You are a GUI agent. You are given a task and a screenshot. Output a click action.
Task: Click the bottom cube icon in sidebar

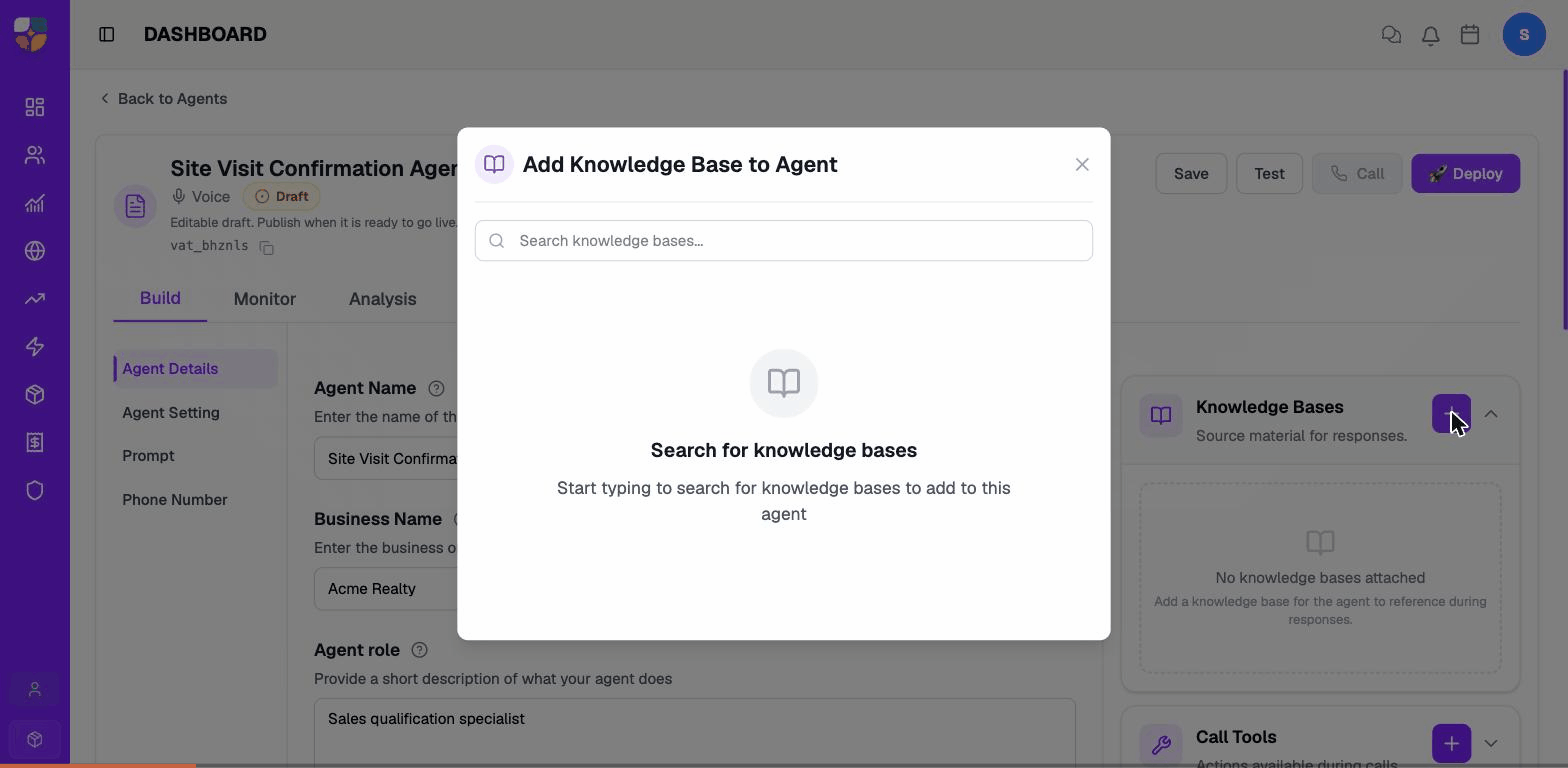click(x=35, y=740)
